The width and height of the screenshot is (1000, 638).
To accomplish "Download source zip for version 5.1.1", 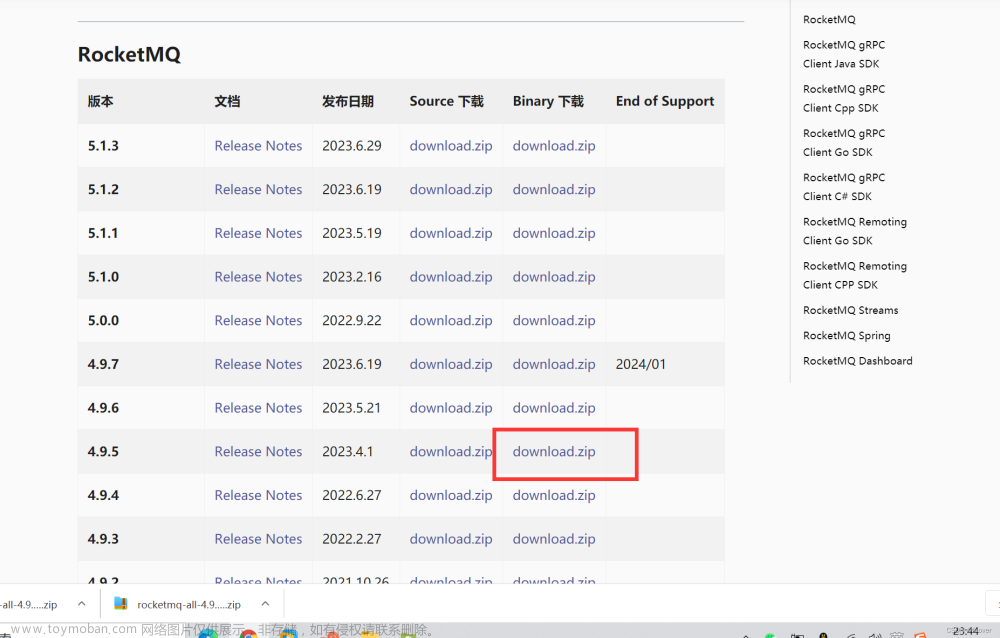I will (x=451, y=233).
